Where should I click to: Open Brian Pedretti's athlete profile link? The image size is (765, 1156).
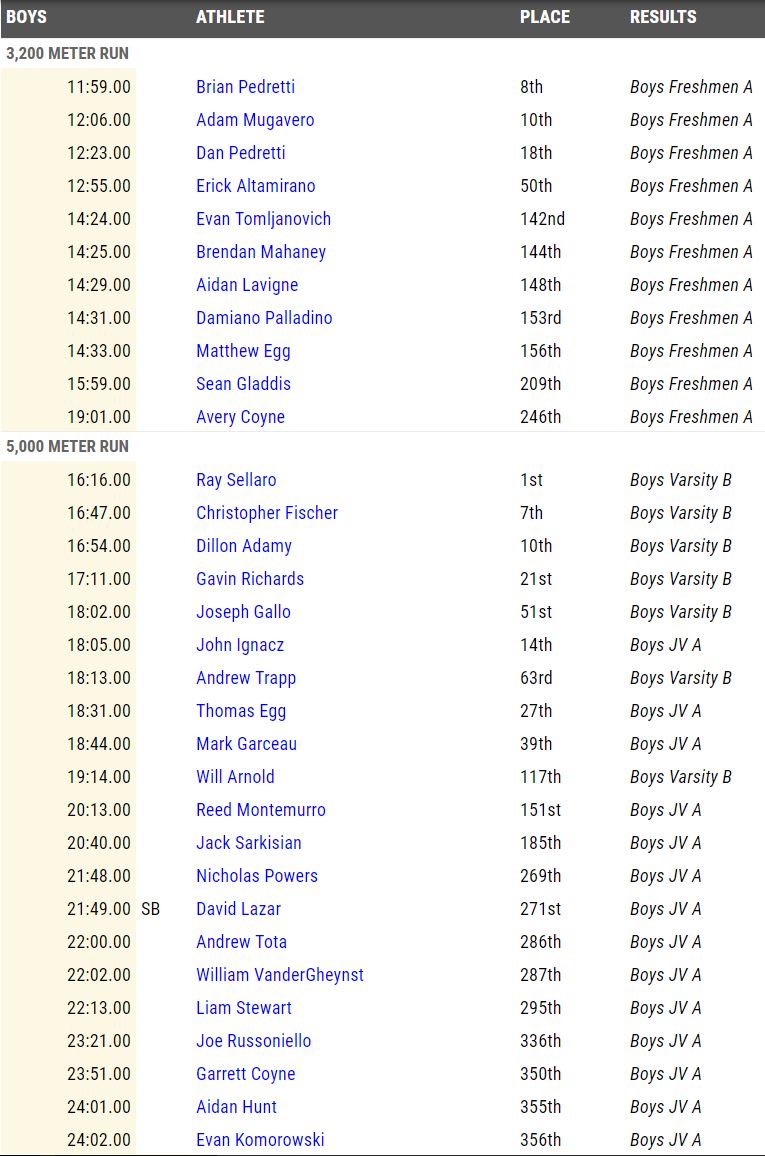[x=245, y=87]
